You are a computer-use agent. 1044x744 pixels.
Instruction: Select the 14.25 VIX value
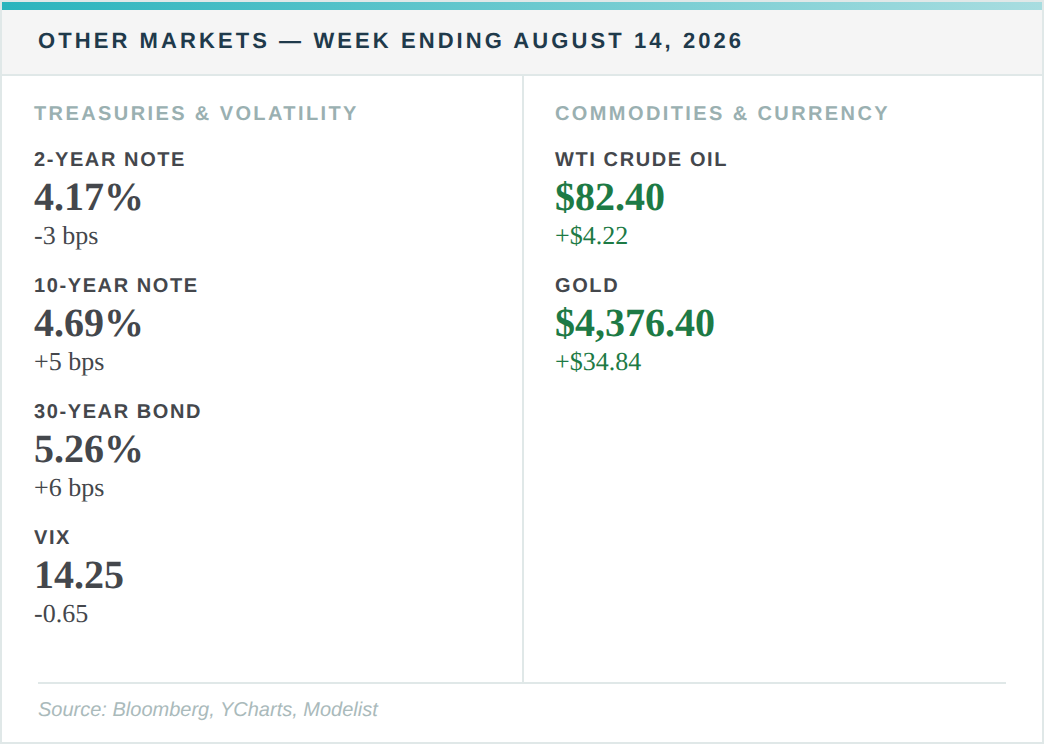[x=79, y=575]
